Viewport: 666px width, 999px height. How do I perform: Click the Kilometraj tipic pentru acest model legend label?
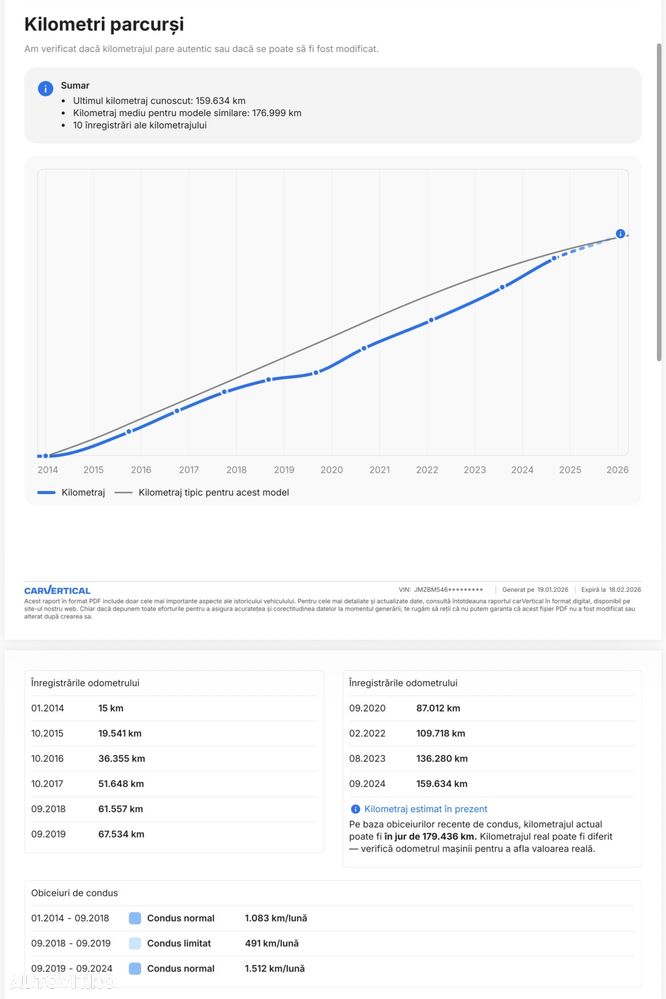coord(214,493)
